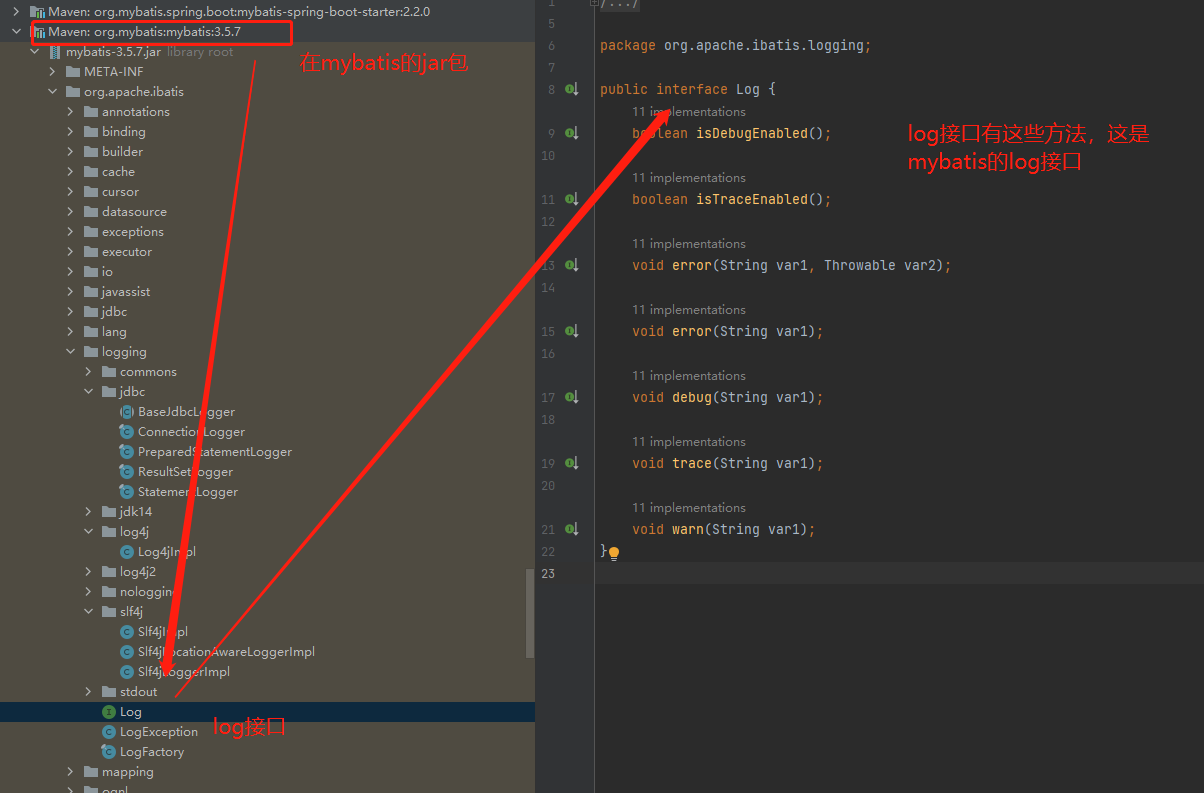
Task: Click the Log4jImpl class icon
Action: click(127, 552)
